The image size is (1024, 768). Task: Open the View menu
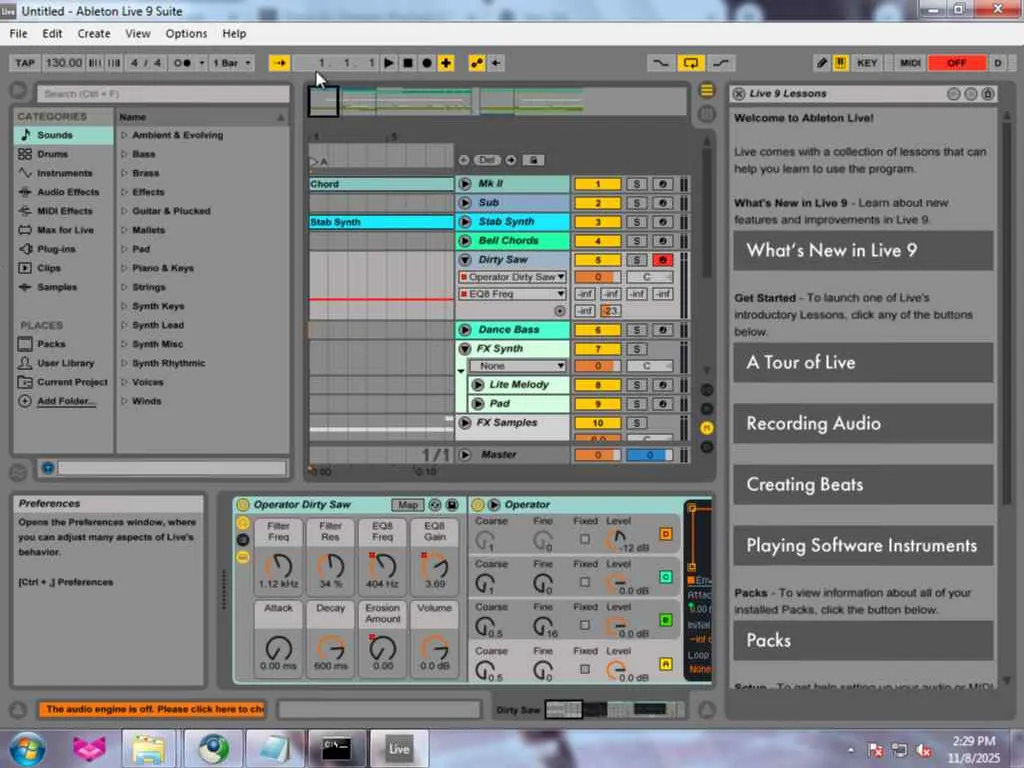pos(138,33)
